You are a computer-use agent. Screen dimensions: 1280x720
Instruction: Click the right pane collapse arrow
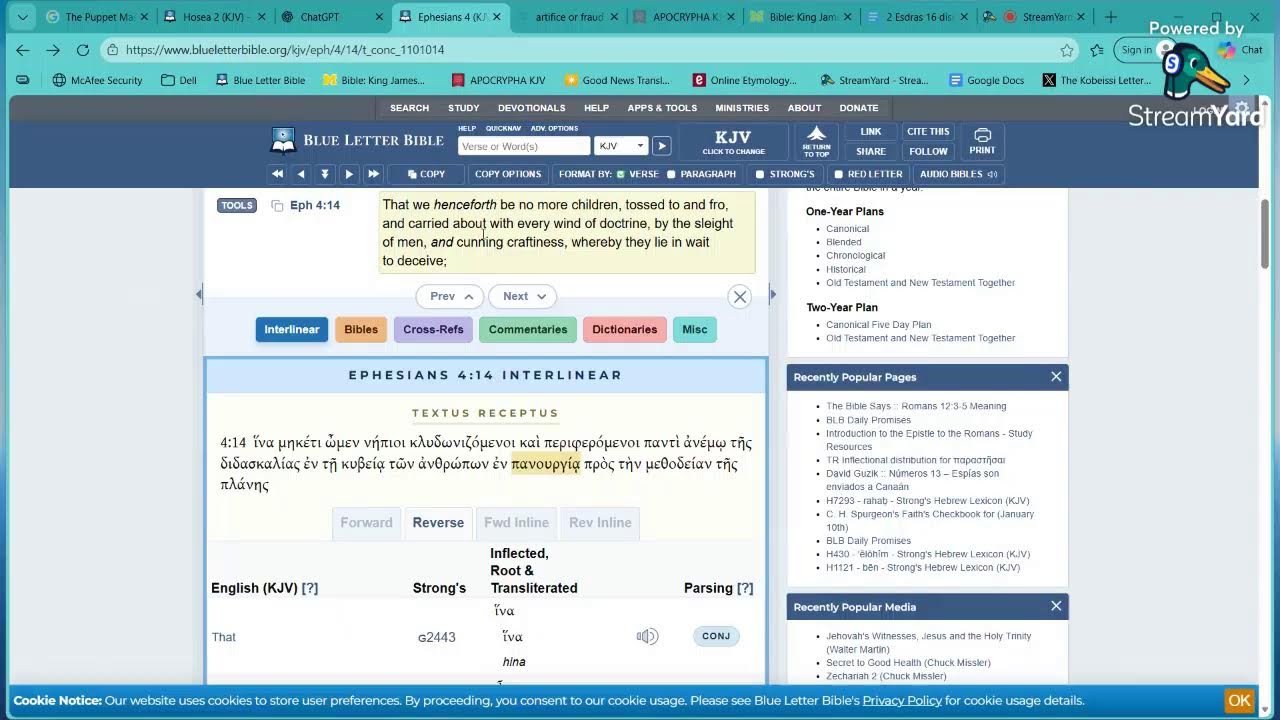point(772,294)
